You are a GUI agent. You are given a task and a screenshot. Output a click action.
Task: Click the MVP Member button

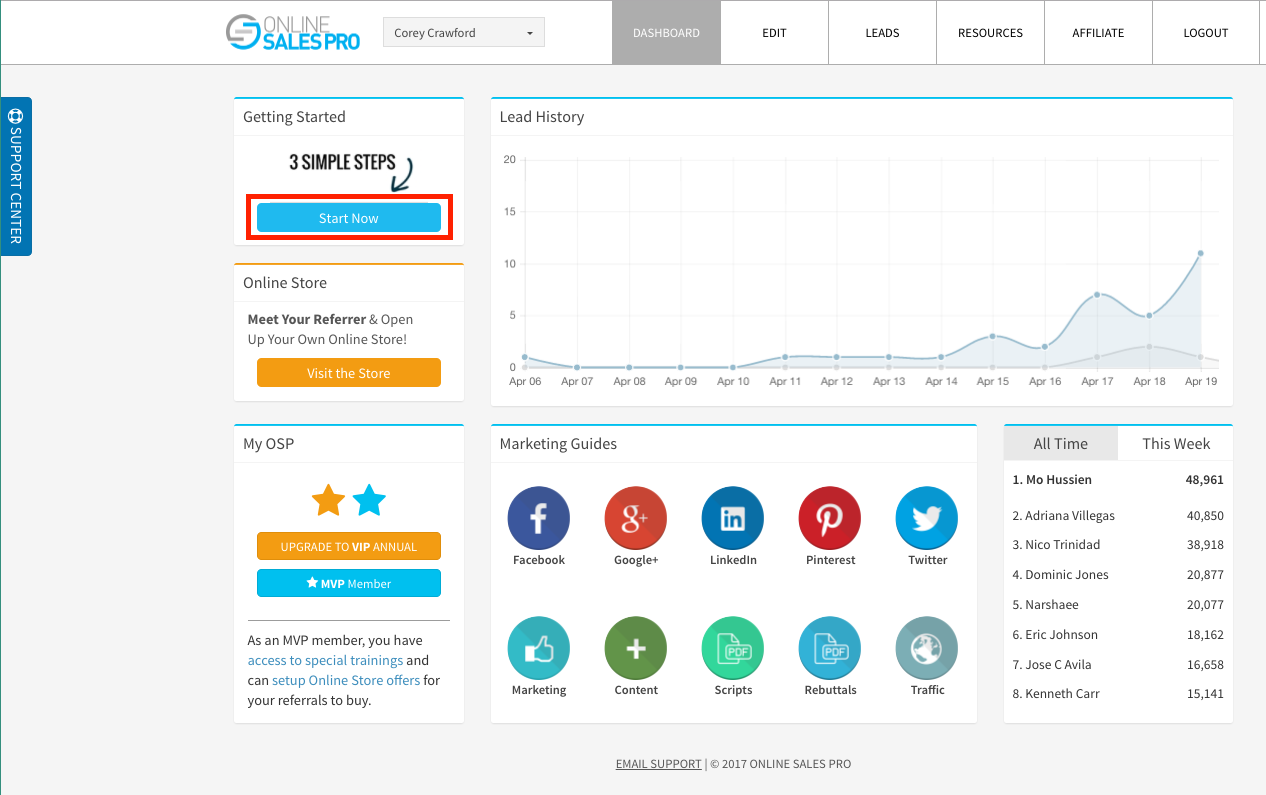(x=349, y=583)
